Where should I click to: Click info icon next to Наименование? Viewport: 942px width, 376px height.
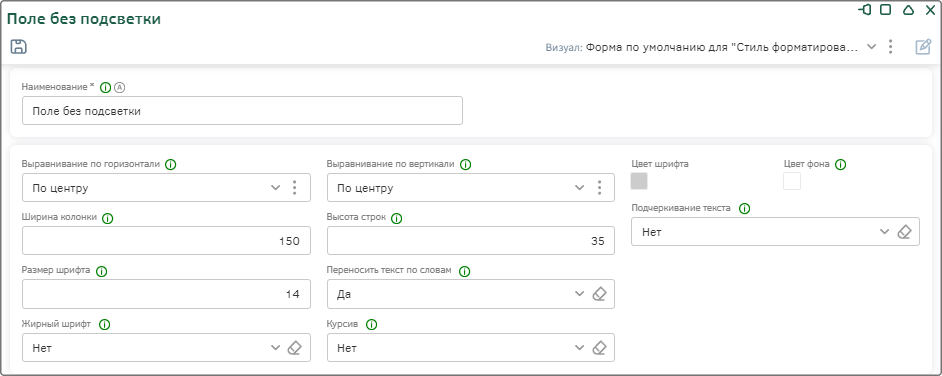pyautogui.click(x=106, y=88)
